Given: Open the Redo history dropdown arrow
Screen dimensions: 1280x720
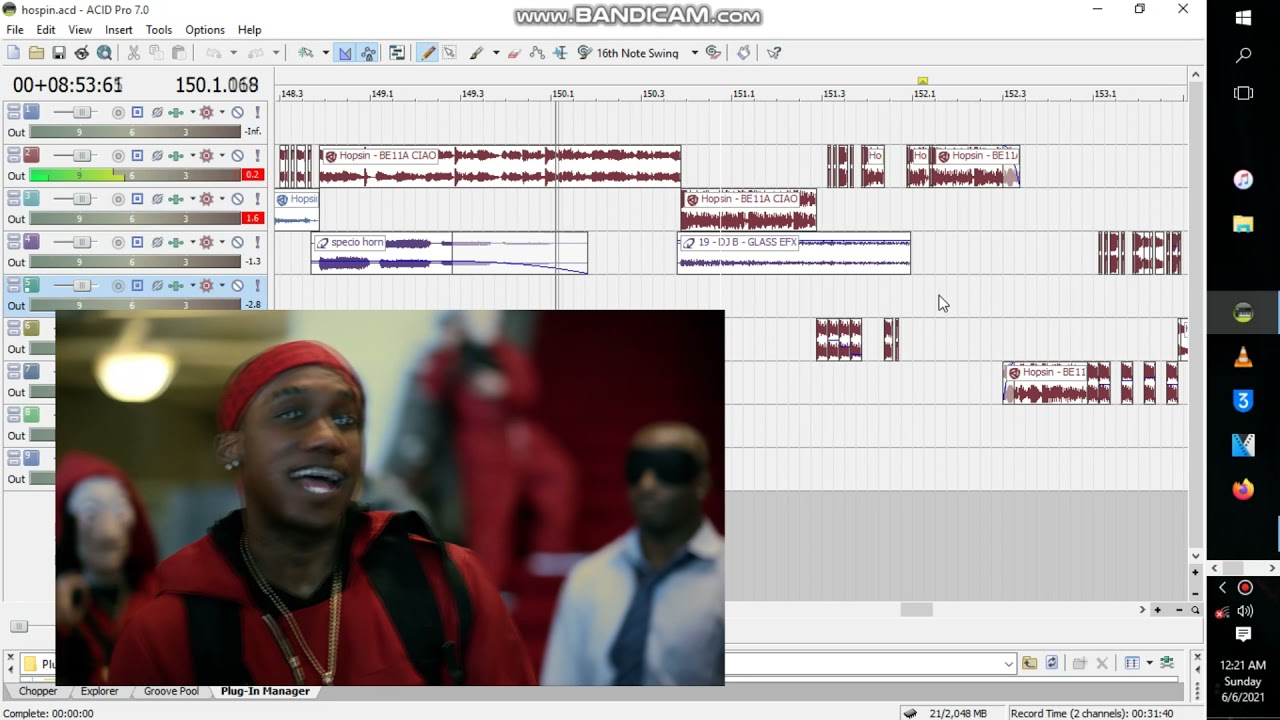Looking at the screenshot, I should (276, 53).
